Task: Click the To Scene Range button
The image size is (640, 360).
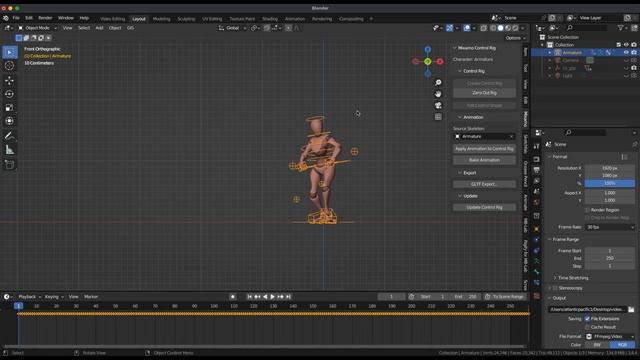Action: point(505,297)
